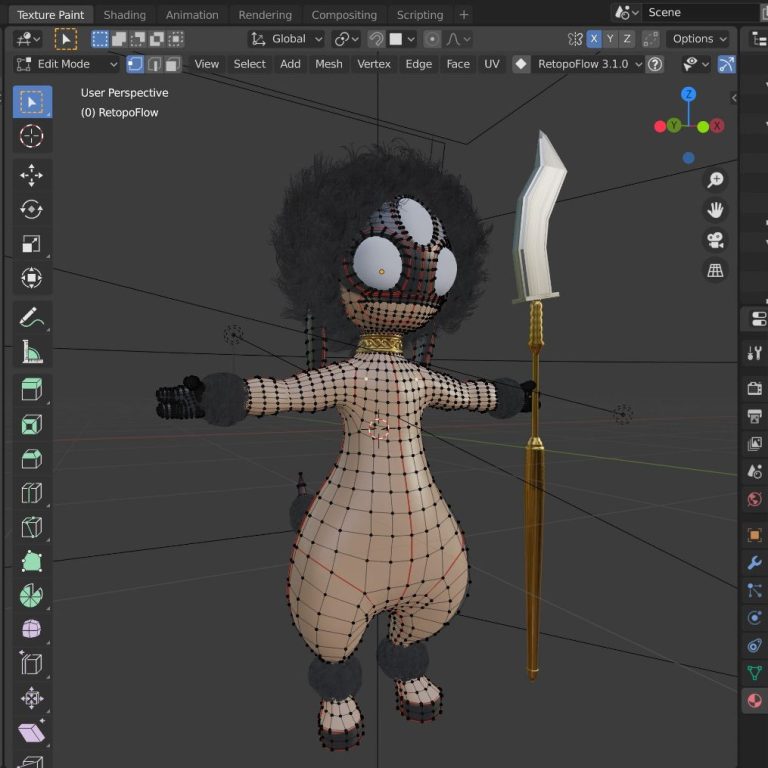Toggle proportional editing
Screen dimensions: 768x768
click(432, 39)
